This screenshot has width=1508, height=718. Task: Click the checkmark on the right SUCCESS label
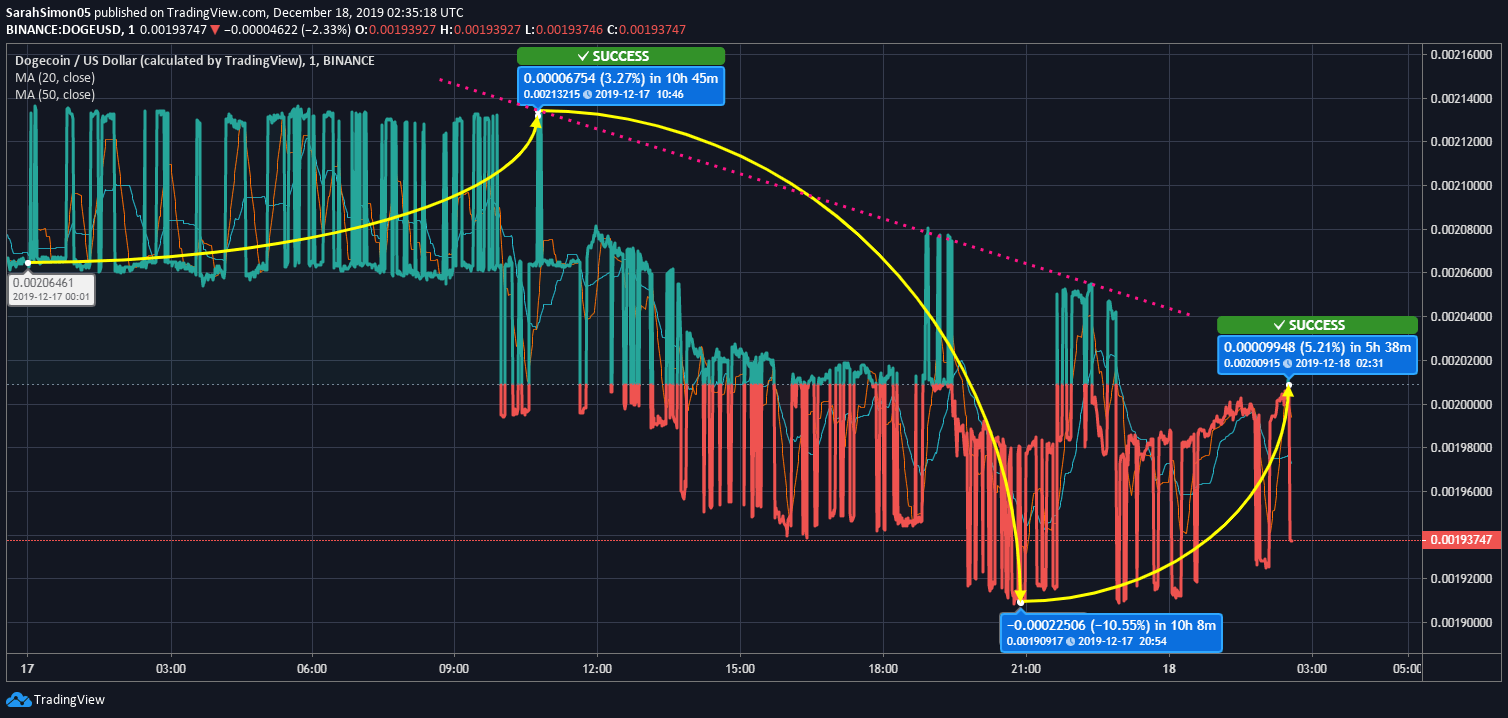point(1279,325)
